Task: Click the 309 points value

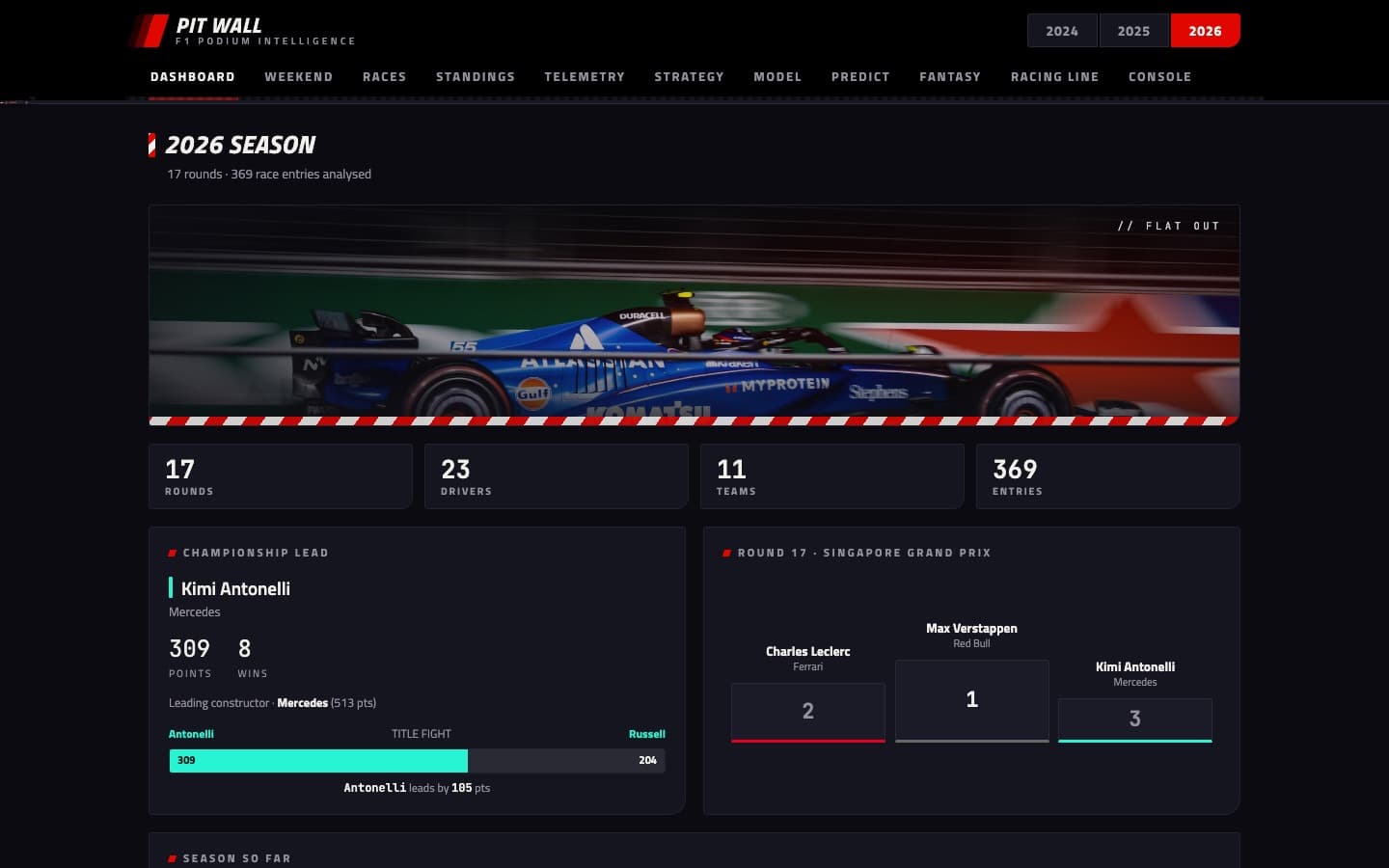Action: click(189, 649)
